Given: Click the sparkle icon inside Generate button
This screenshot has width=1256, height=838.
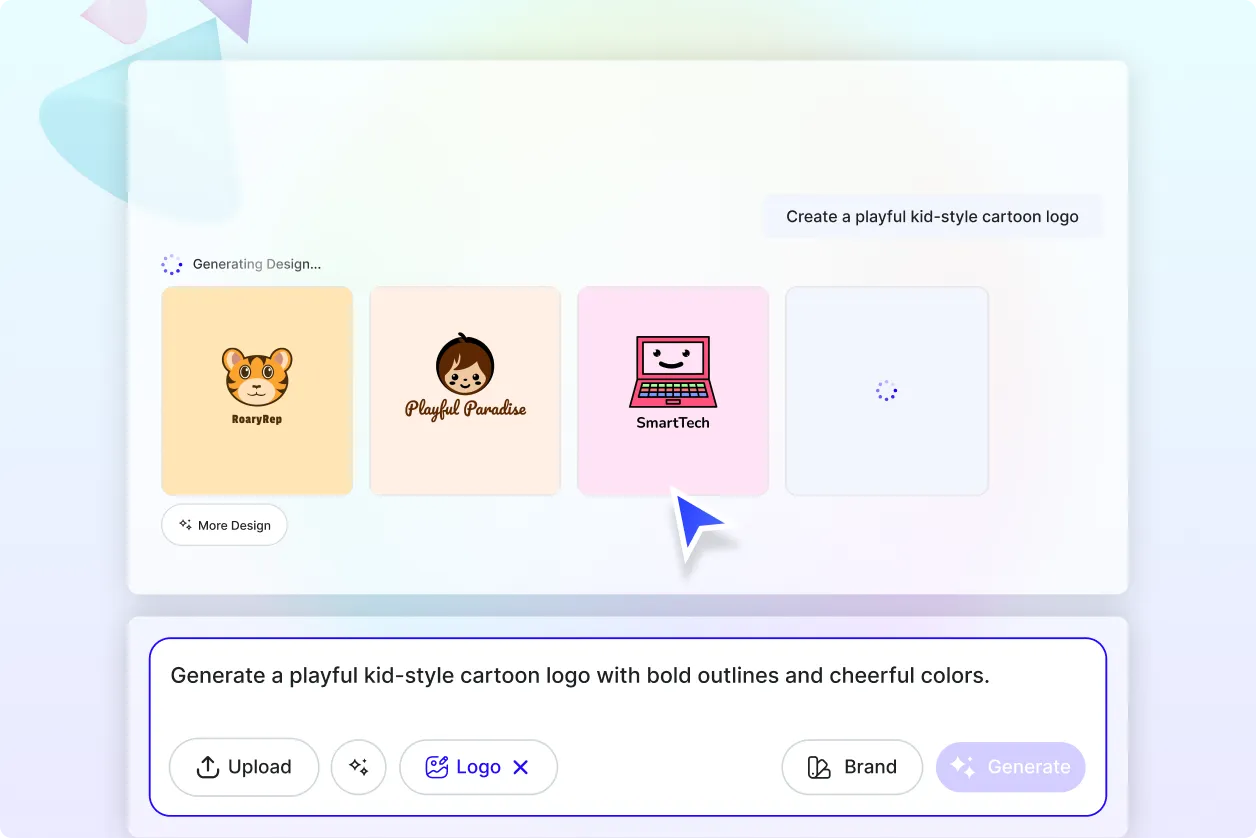Looking at the screenshot, I should [962, 767].
